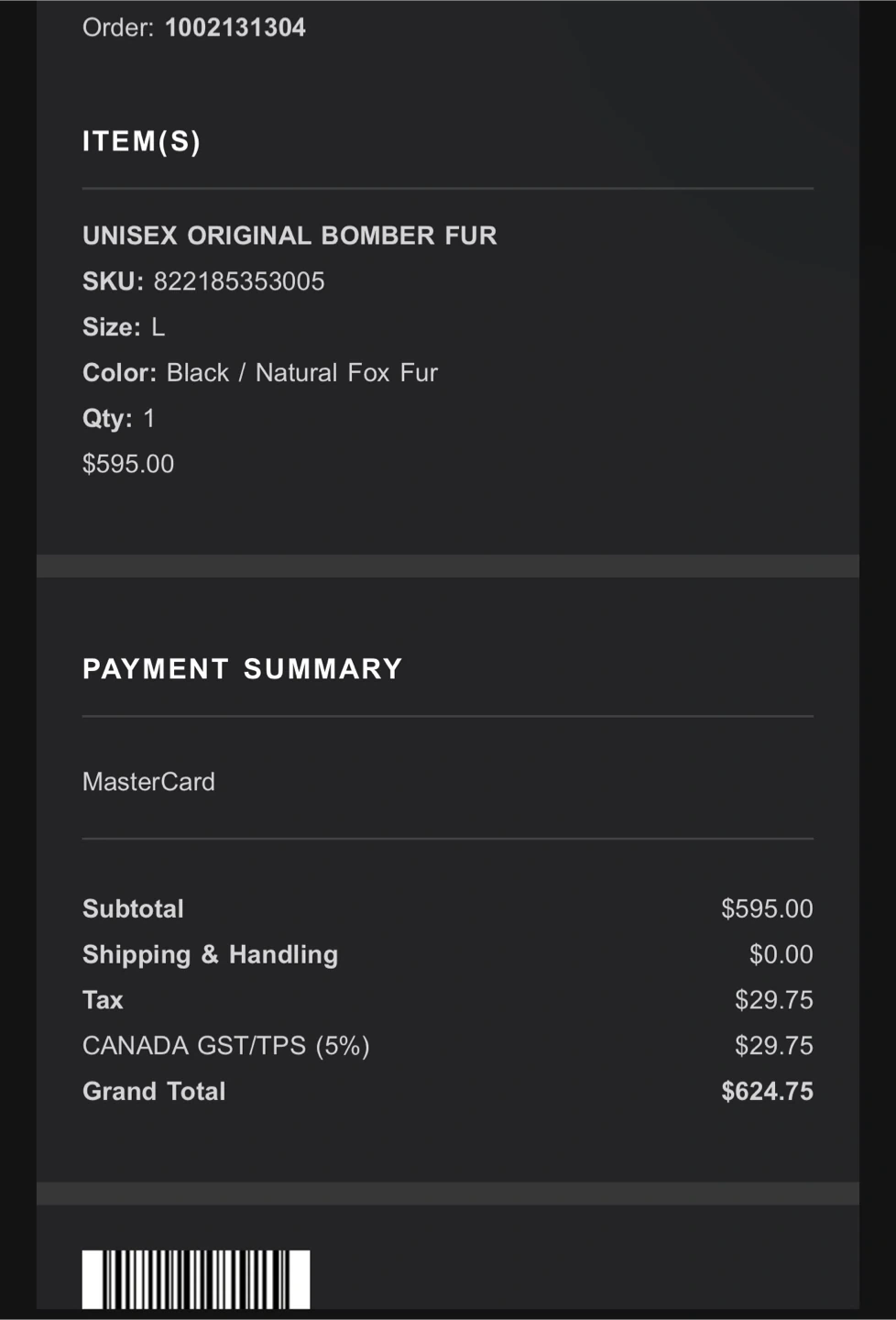Image resolution: width=896 pixels, height=1320 pixels.
Task: Tap the barcode at the bottom
Action: tap(196, 1280)
